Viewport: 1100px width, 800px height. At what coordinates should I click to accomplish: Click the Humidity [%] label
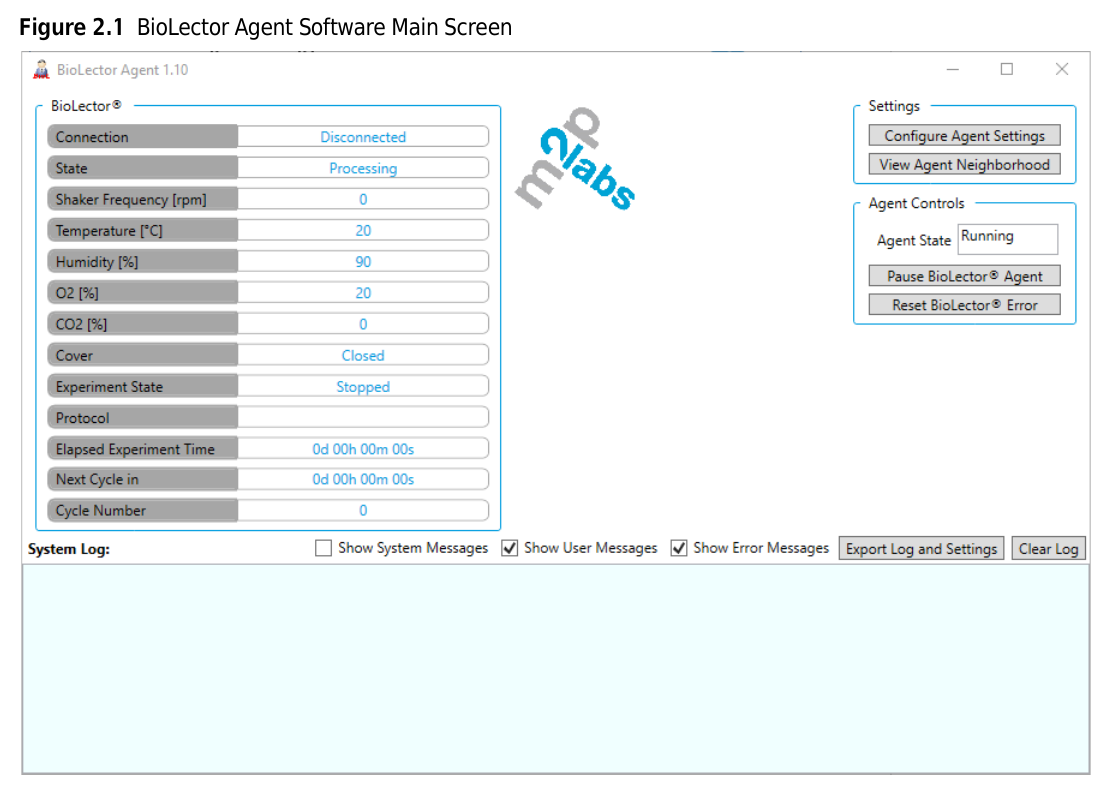tap(142, 262)
